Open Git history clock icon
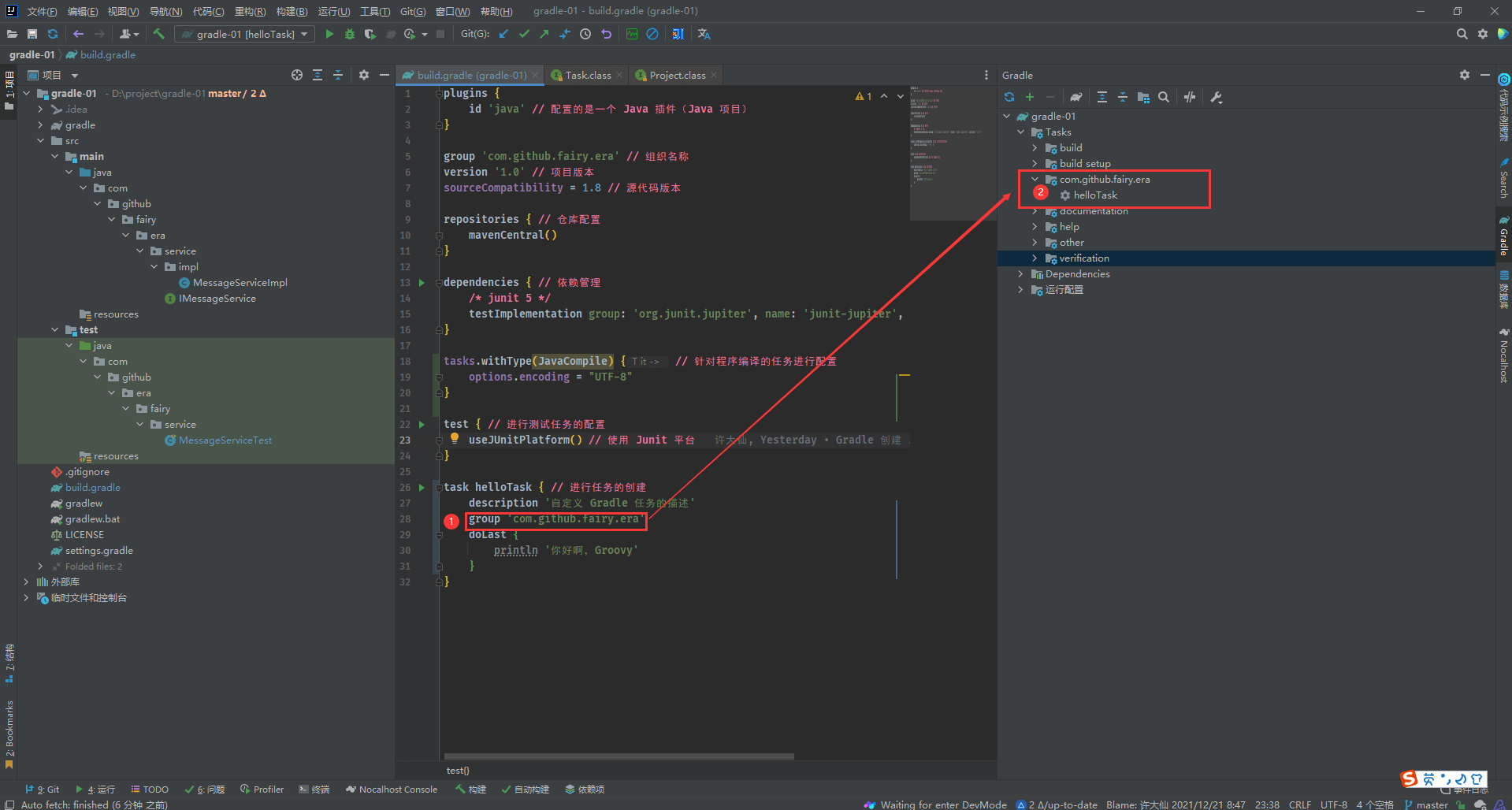Viewport: 1512px width, 810px height. (x=585, y=34)
